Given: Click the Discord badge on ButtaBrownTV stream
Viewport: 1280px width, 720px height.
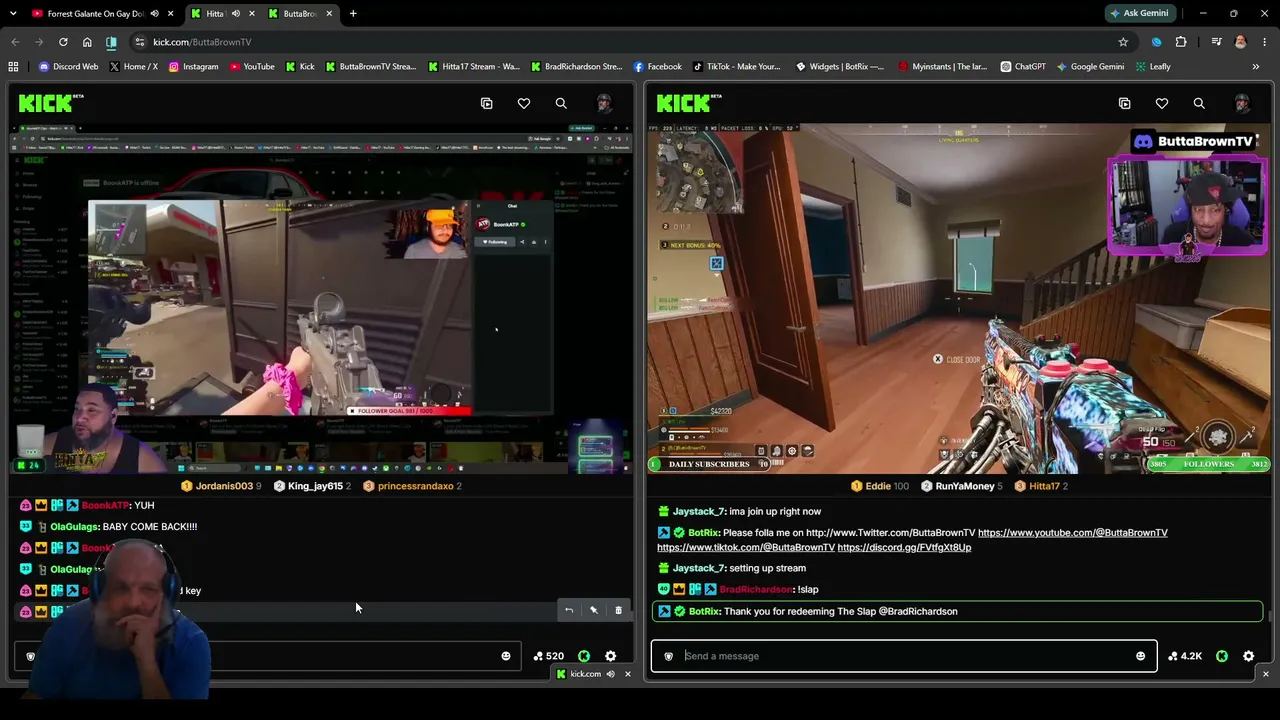Looking at the screenshot, I should 1143,141.
